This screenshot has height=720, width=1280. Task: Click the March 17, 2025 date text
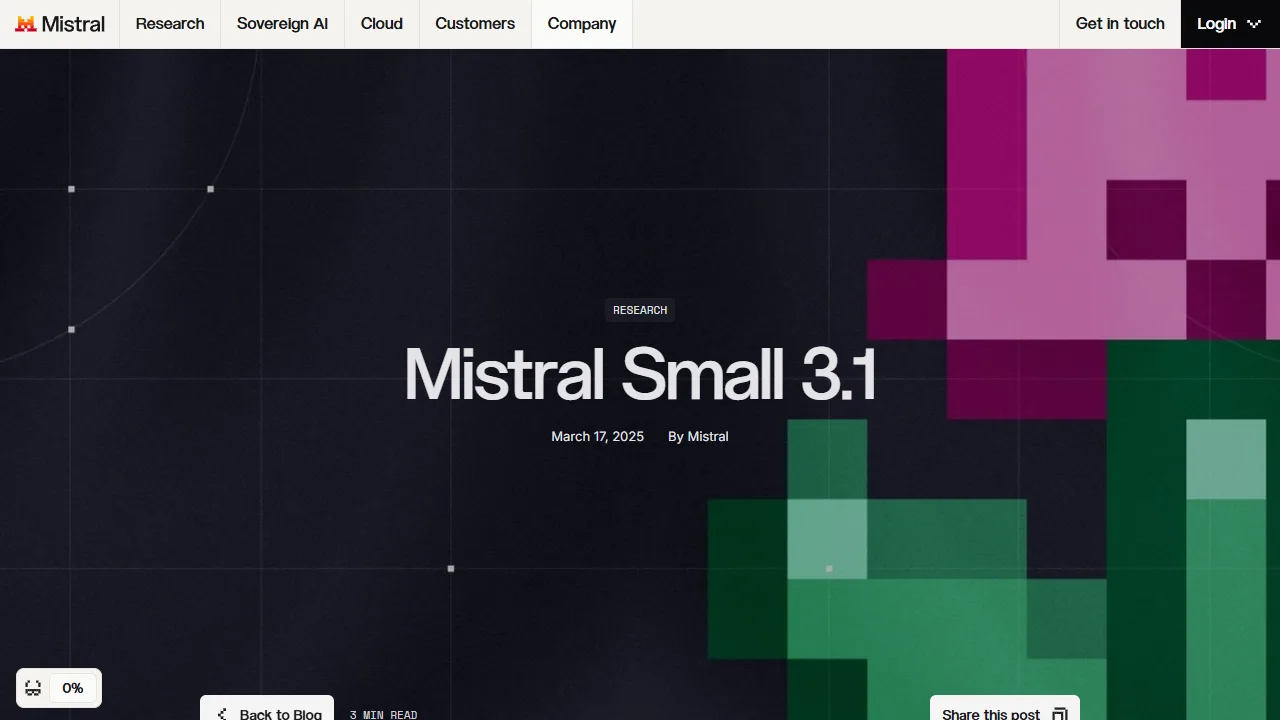point(598,437)
